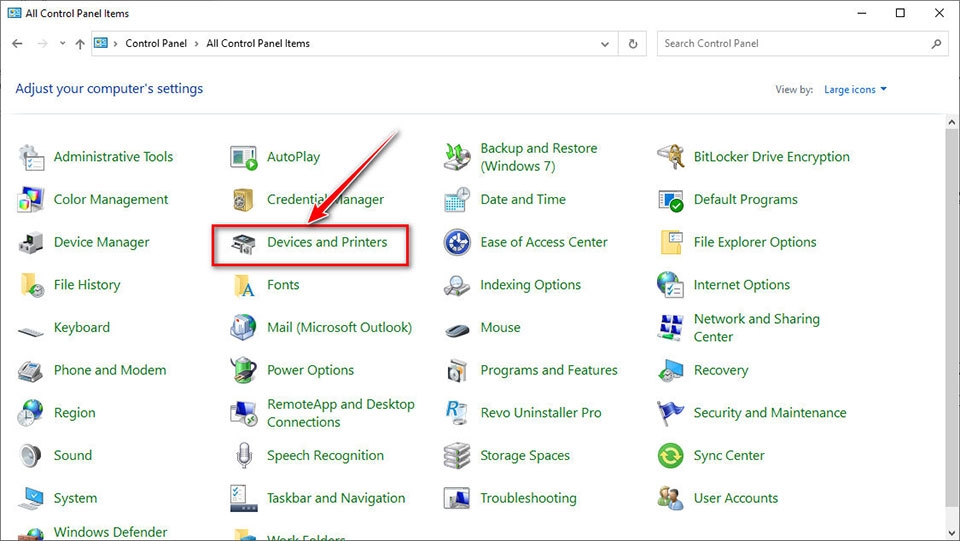Screen dimensions: 960x541
Task: Click the Backup and Restore icon
Action: (x=457, y=157)
